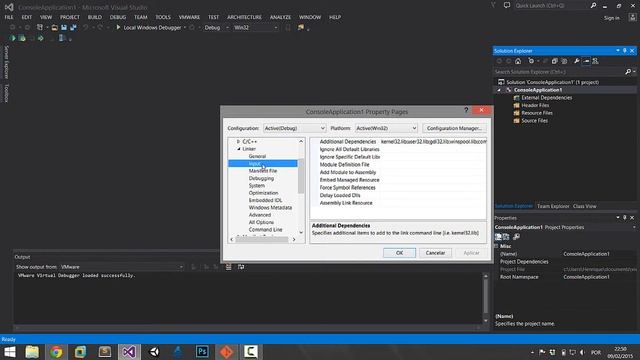Screen dimensions: 640x360
Task: Collapse the Misc category in Properties panel
Action: tap(497, 246)
